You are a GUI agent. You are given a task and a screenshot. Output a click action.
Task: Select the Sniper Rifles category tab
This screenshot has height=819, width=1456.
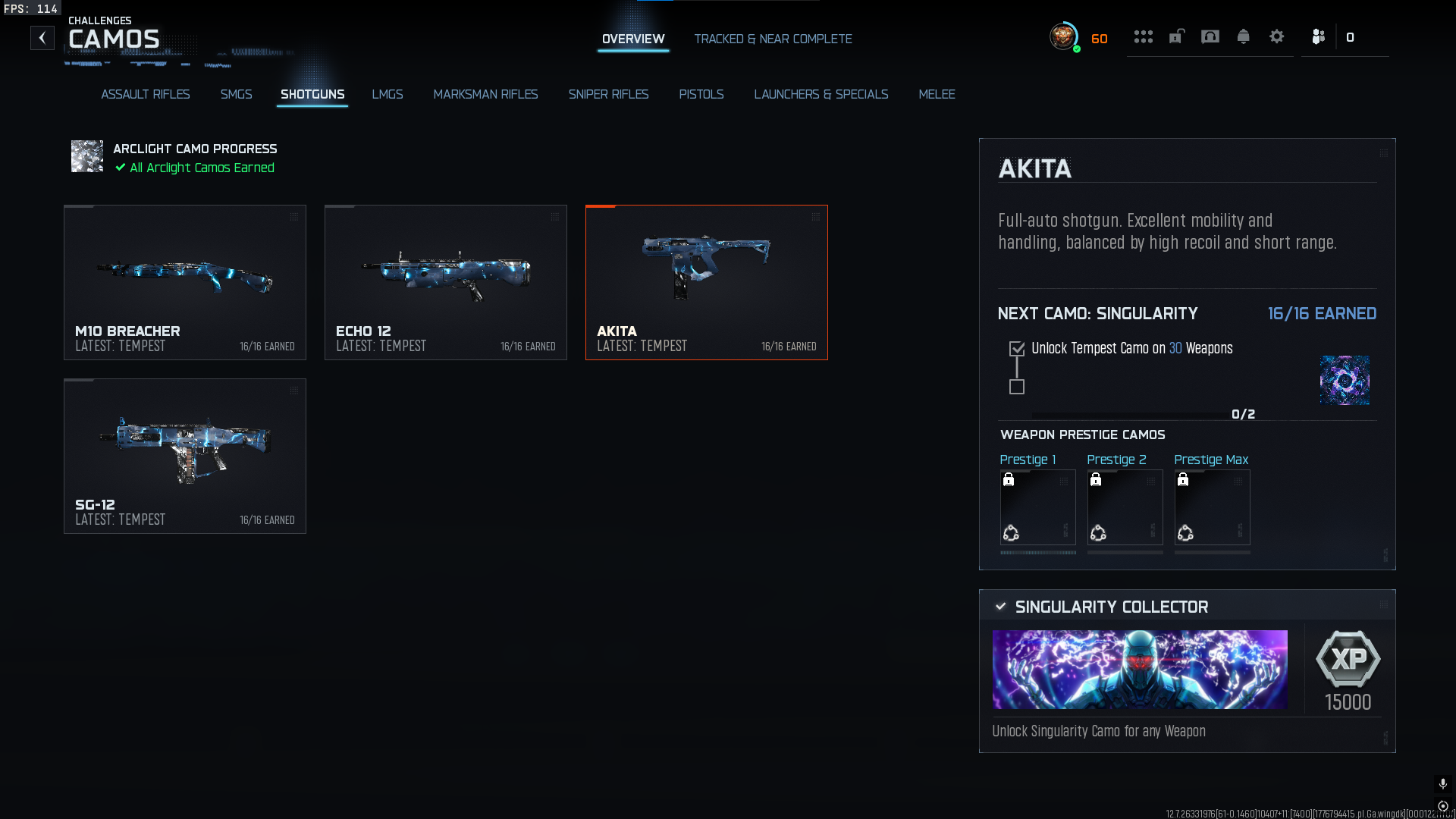coord(608,94)
